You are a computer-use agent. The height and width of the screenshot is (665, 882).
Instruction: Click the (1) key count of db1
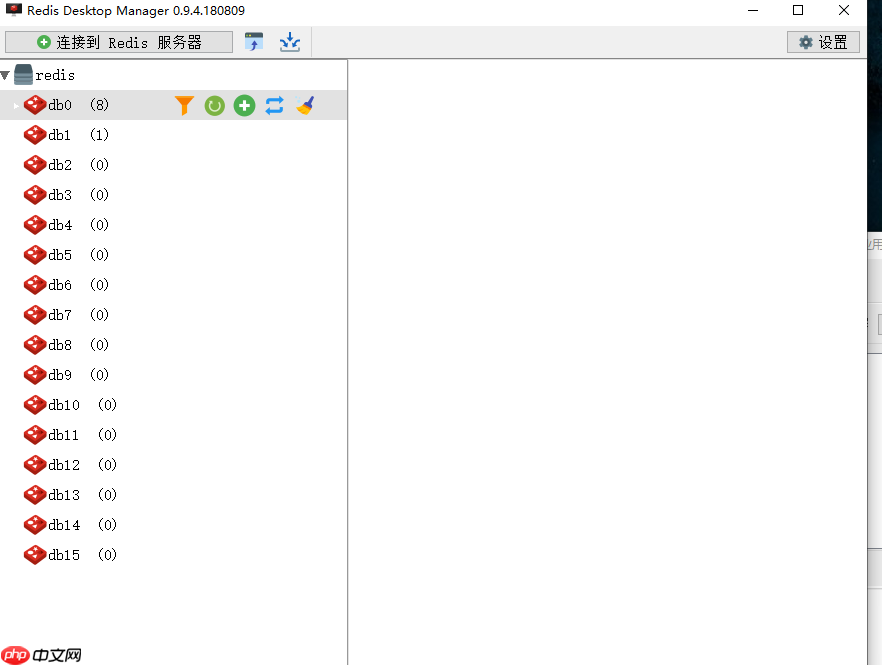point(100,135)
